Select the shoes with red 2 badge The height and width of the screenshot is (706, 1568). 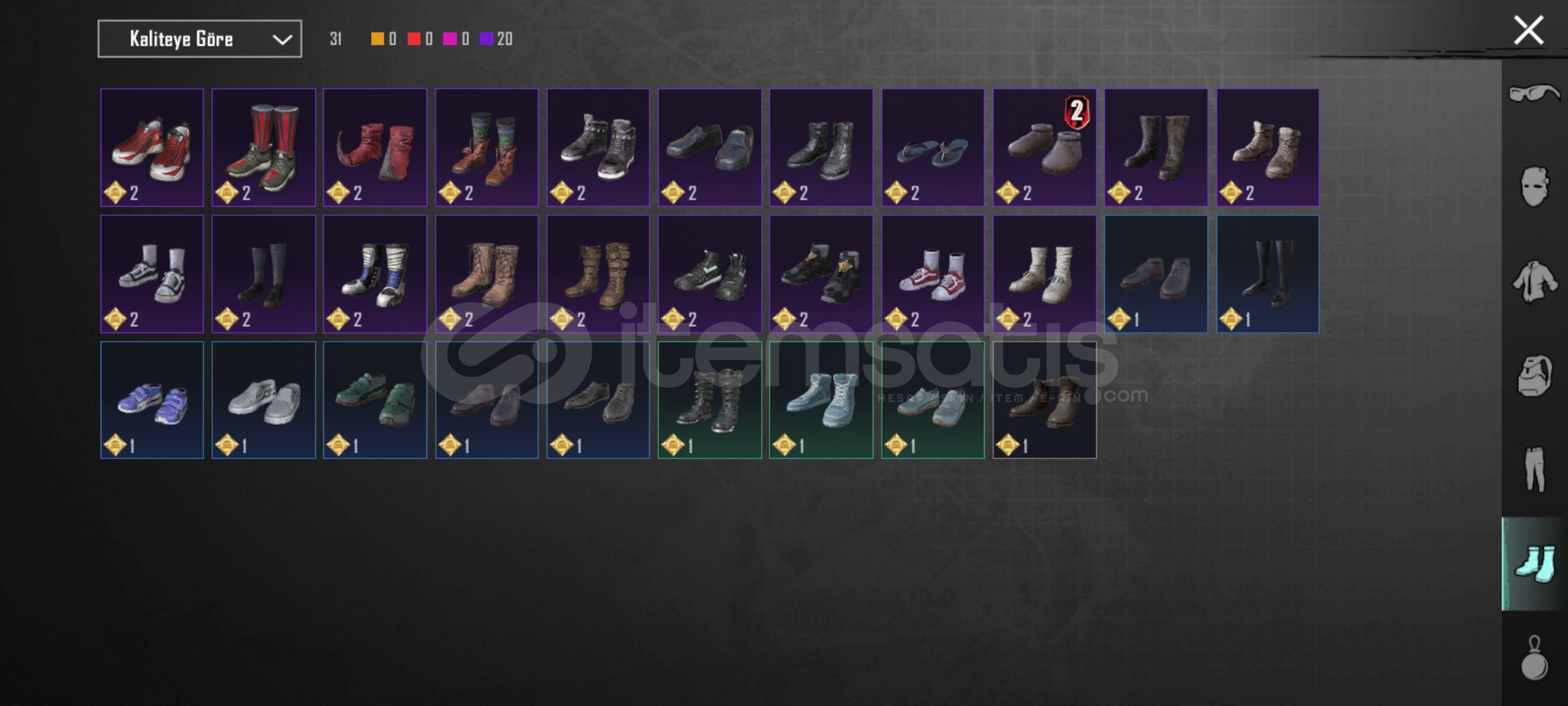pos(1045,148)
